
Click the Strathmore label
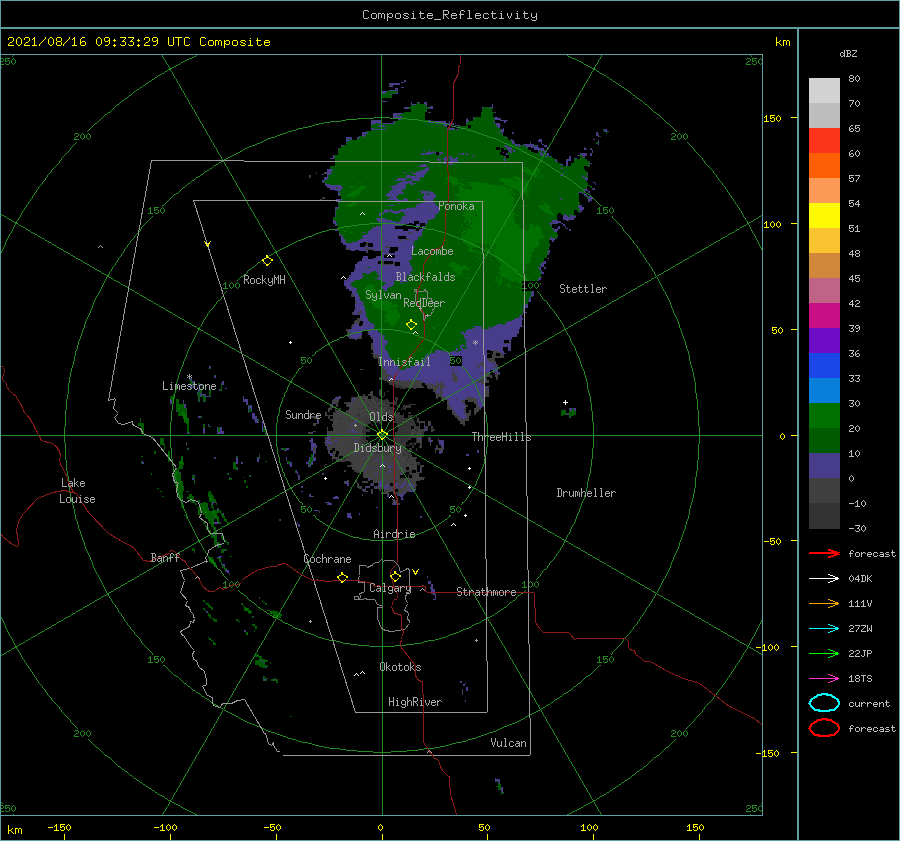(486, 592)
